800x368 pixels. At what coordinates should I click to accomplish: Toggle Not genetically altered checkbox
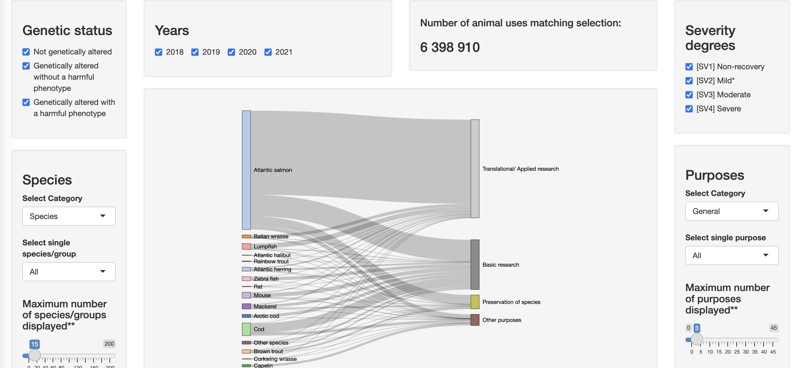(x=26, y=52)
